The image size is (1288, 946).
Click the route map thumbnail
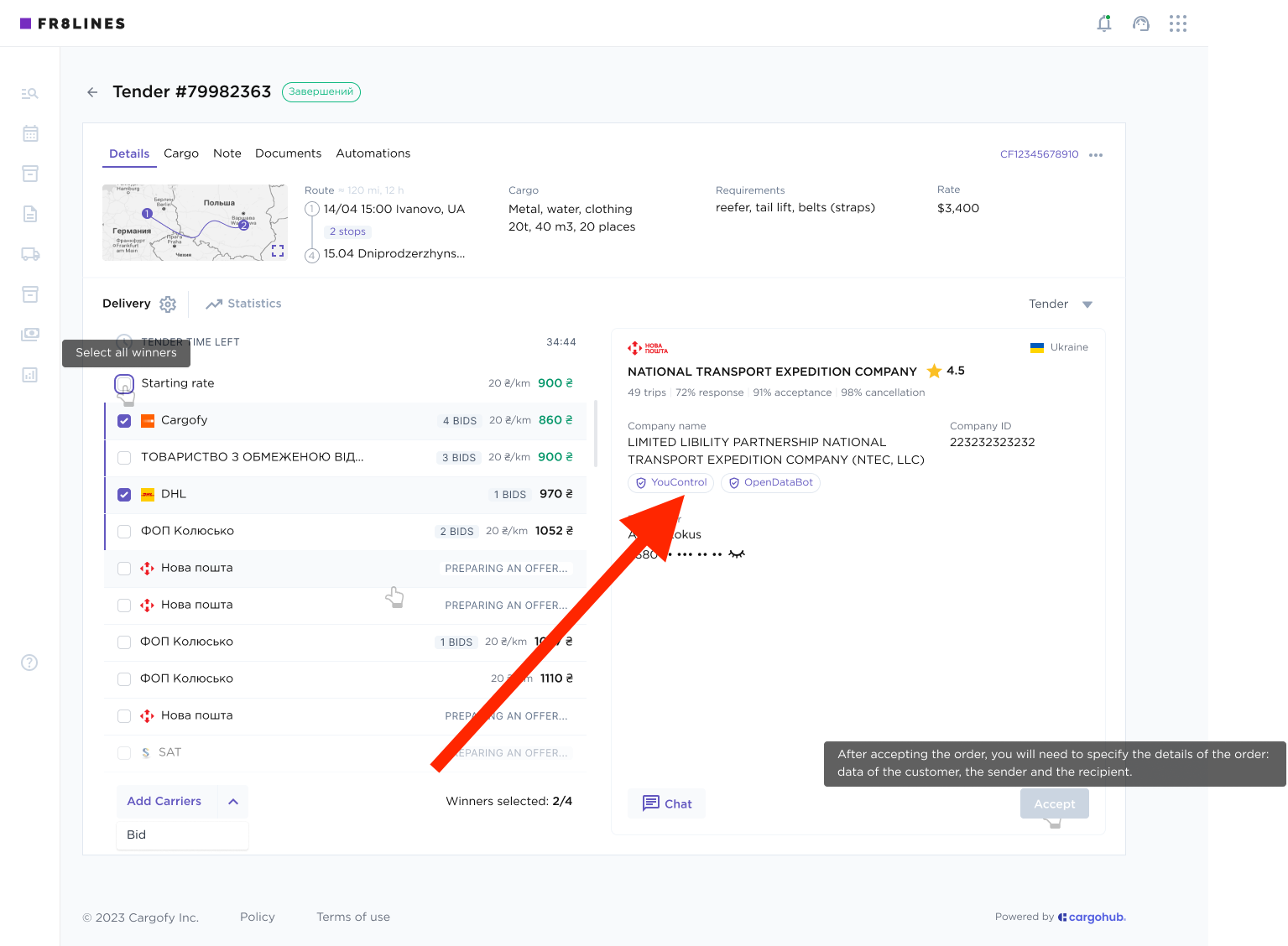coord(195,222)
